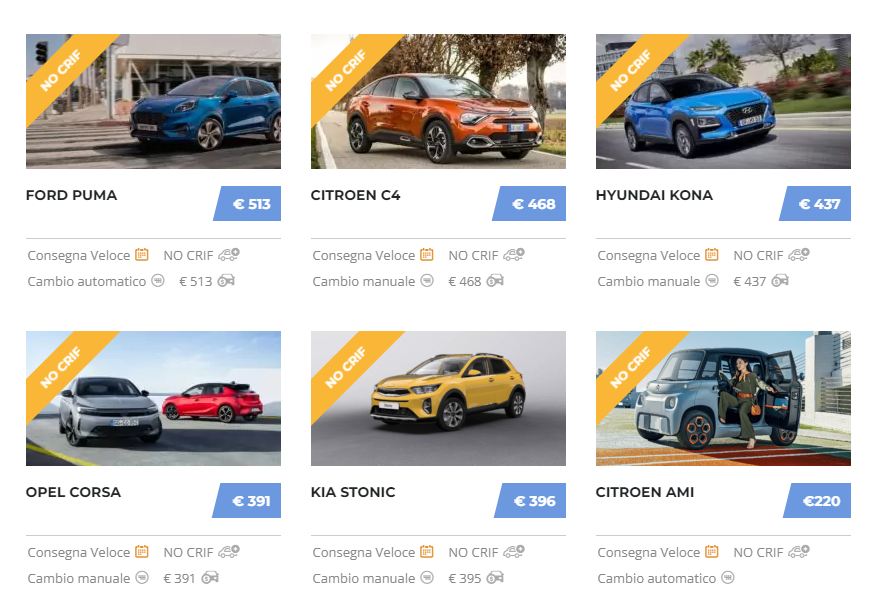Open the yellow Kia Stonic photo
The width and height of the screenshot is (870, 614).
pos(438,398)
